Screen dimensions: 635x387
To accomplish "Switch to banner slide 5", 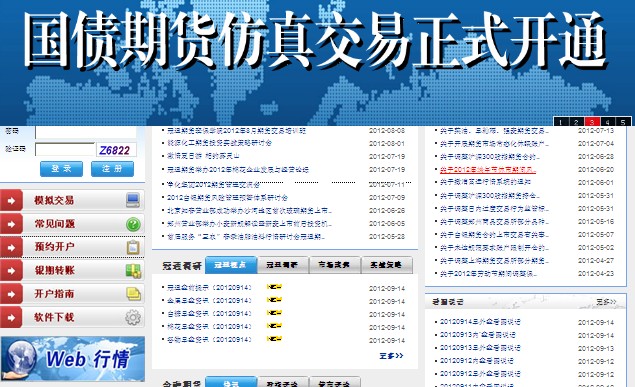I will [x=623, y=122].
